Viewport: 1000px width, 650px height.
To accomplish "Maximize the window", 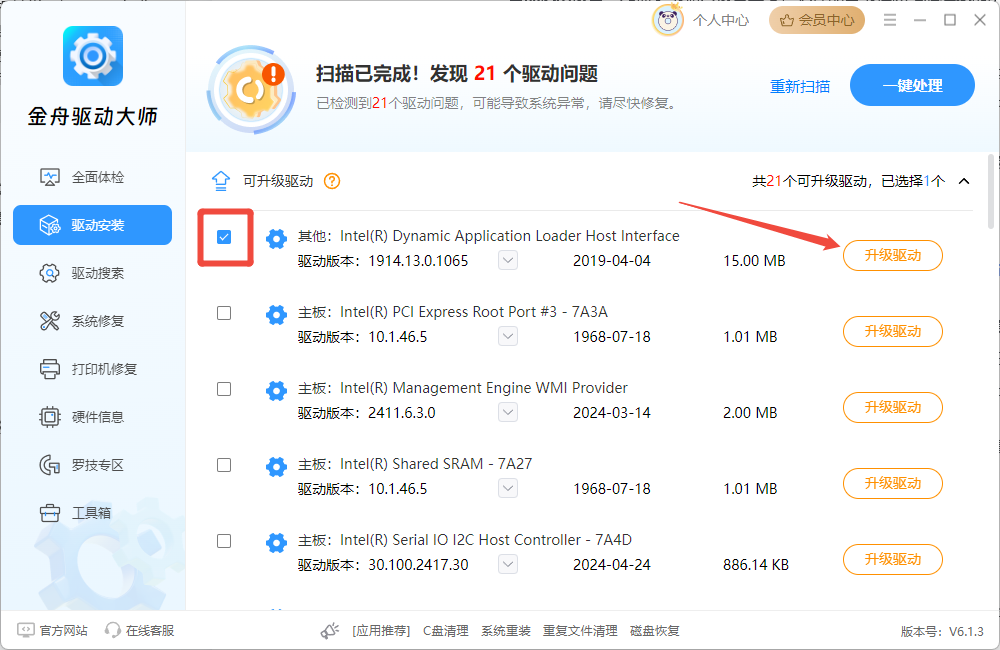I will click(x=950, y=20).
